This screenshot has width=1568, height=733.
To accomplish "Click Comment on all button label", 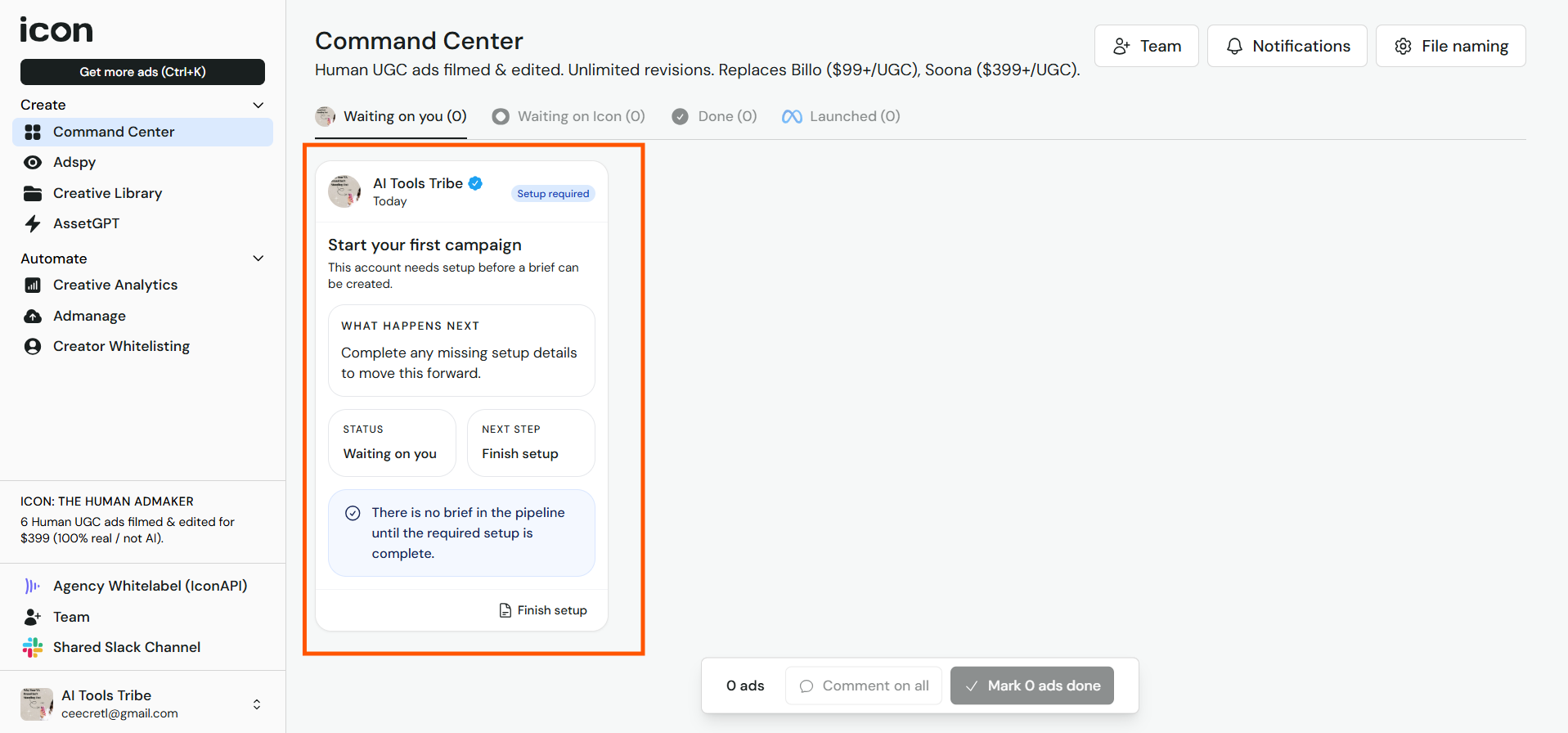I will pos(875,686).
